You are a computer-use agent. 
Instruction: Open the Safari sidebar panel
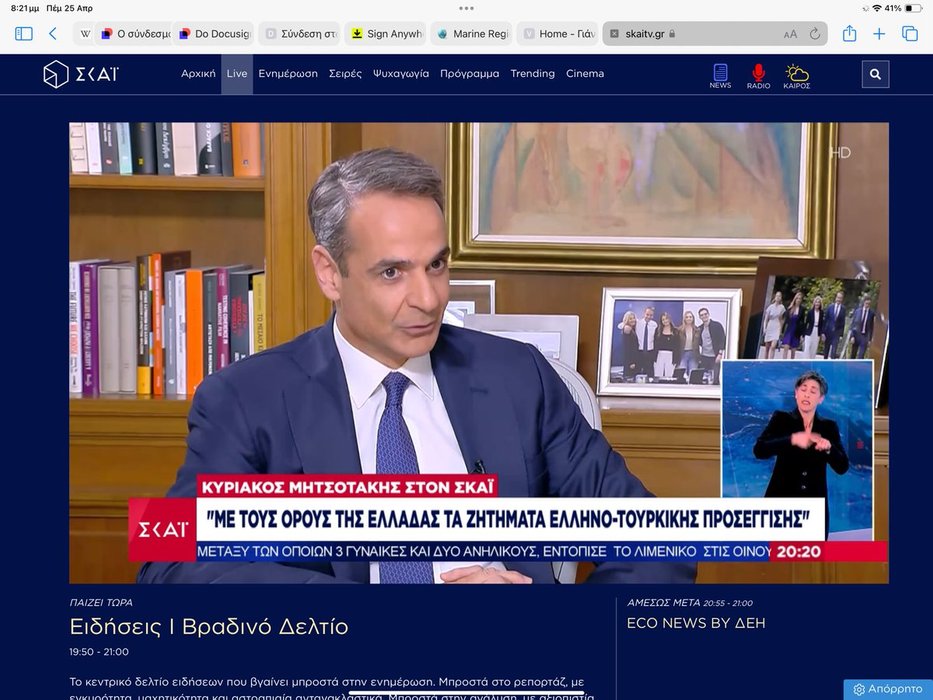click(24, 33)
